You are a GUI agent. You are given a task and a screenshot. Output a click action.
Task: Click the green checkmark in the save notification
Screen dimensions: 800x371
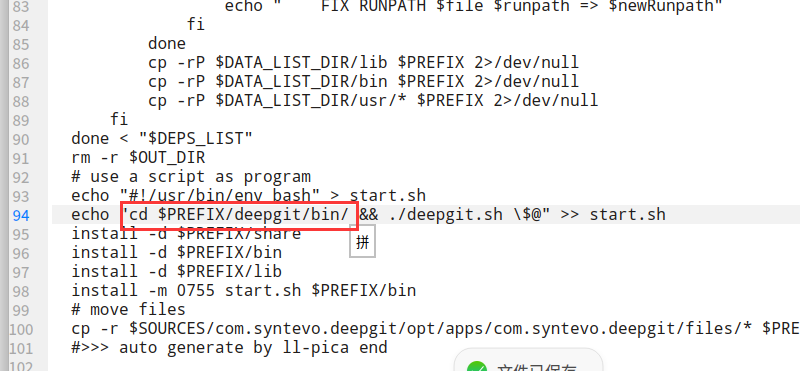click(477, 367)
